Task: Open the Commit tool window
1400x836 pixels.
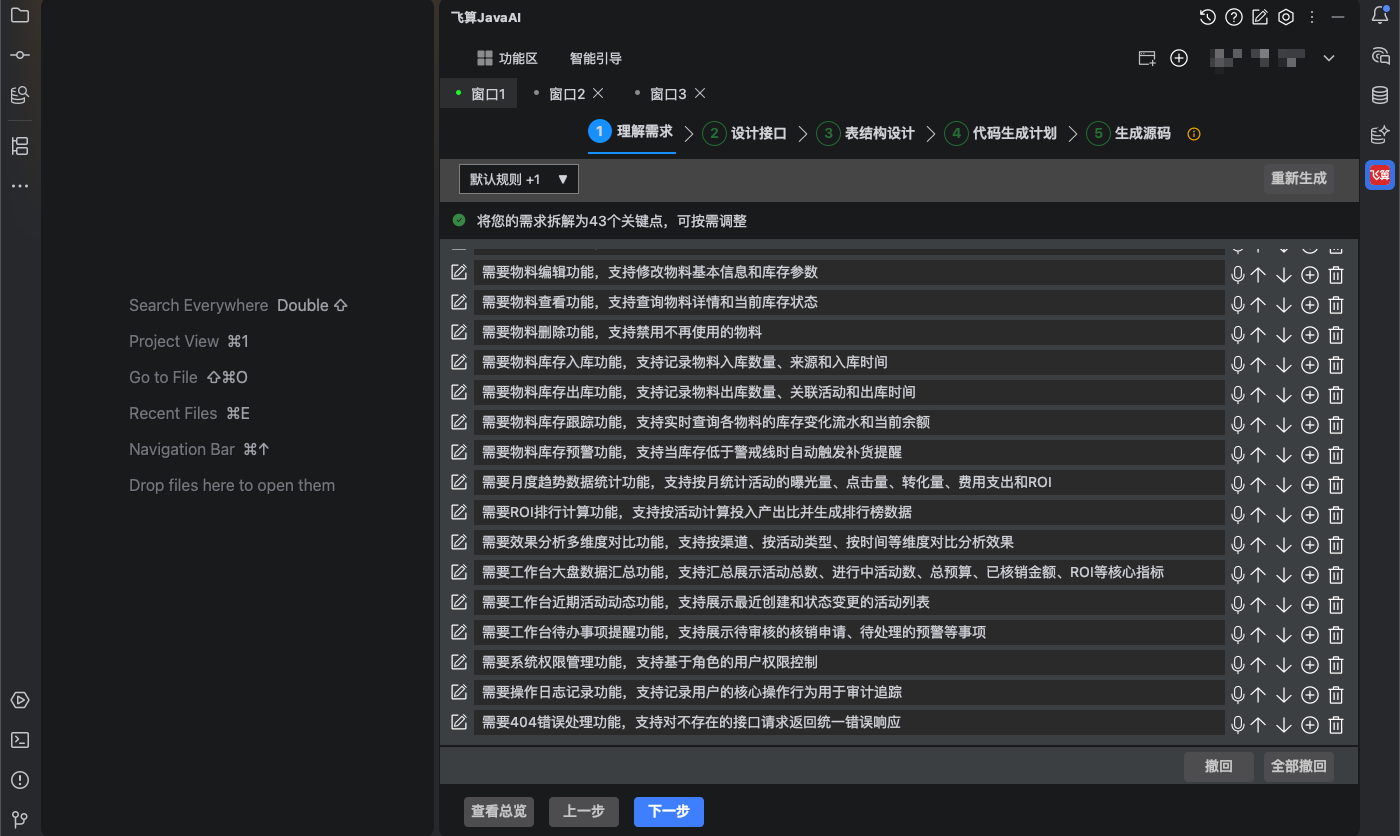Action: click(x=19, y=55)
